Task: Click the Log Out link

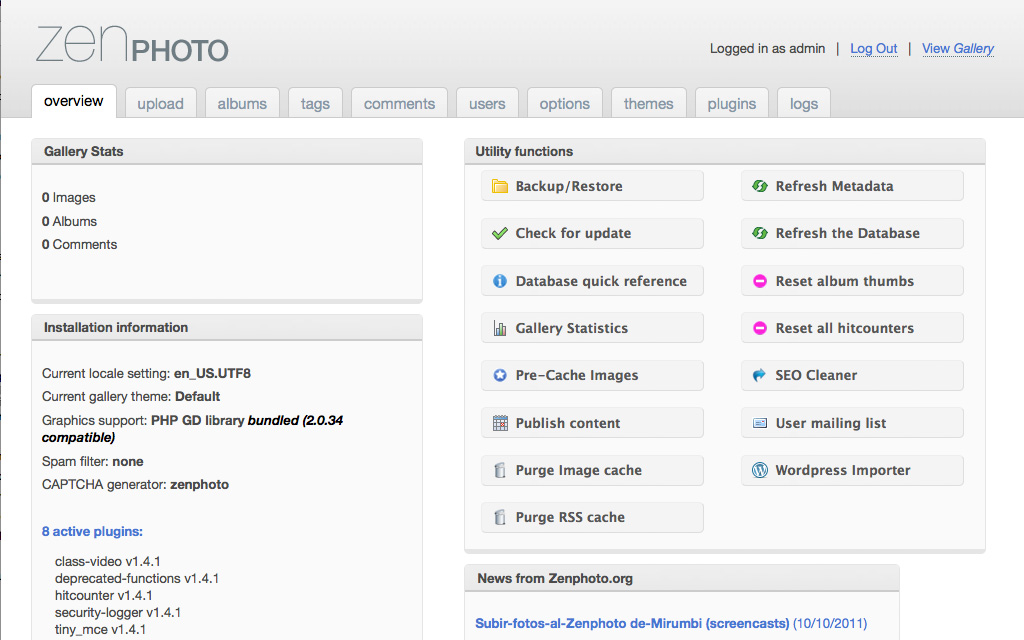Action: [873, 48]
